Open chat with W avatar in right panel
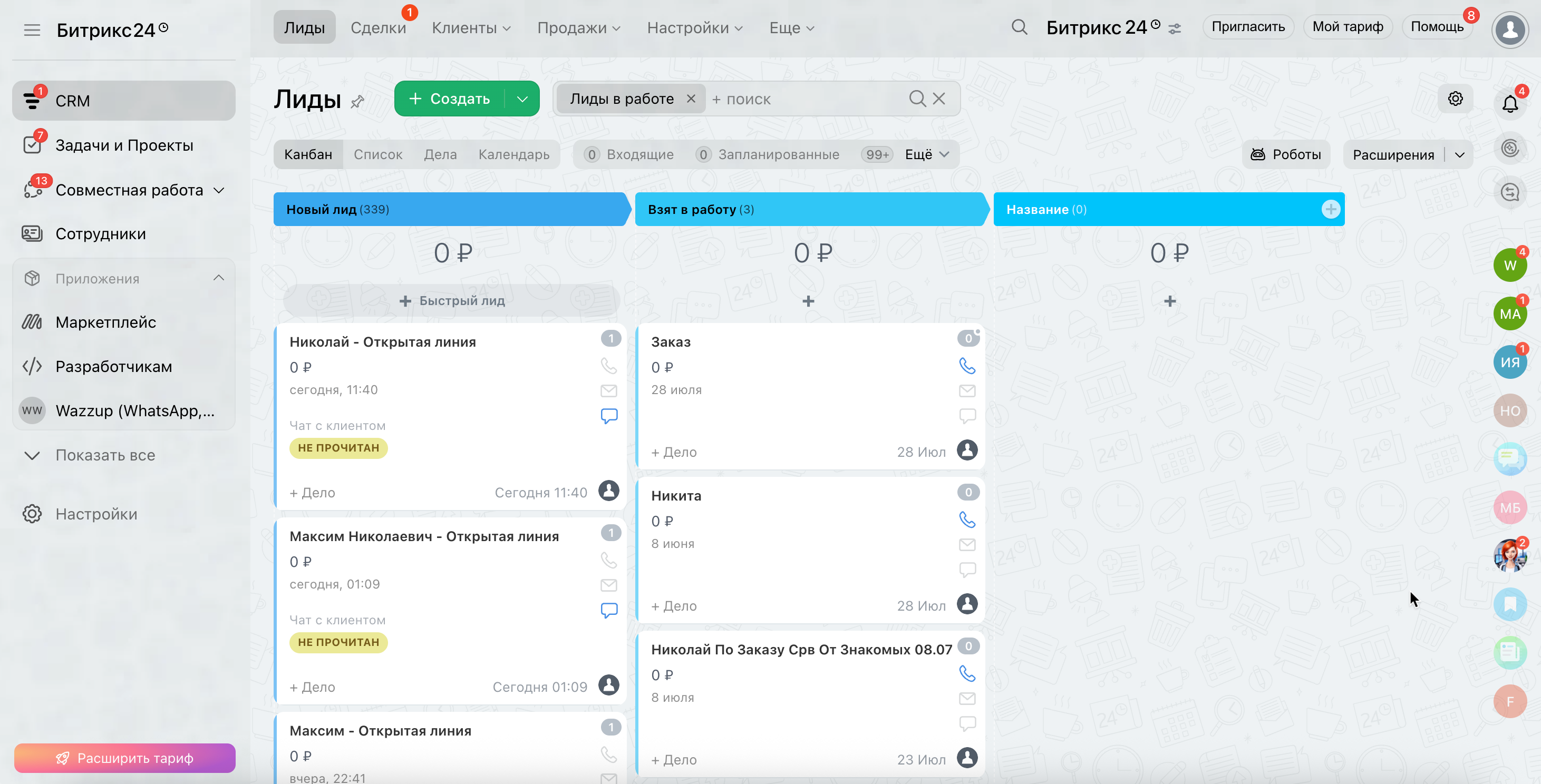This screenshot has height=784, width=1541. click(1509, 265)
